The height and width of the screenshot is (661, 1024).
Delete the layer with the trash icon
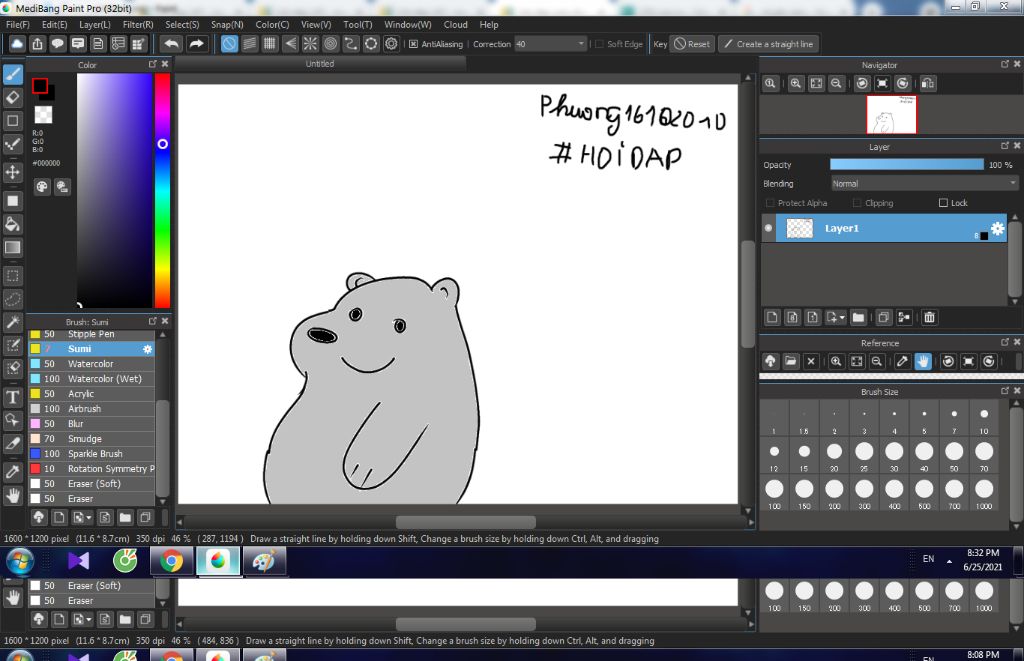929,317
